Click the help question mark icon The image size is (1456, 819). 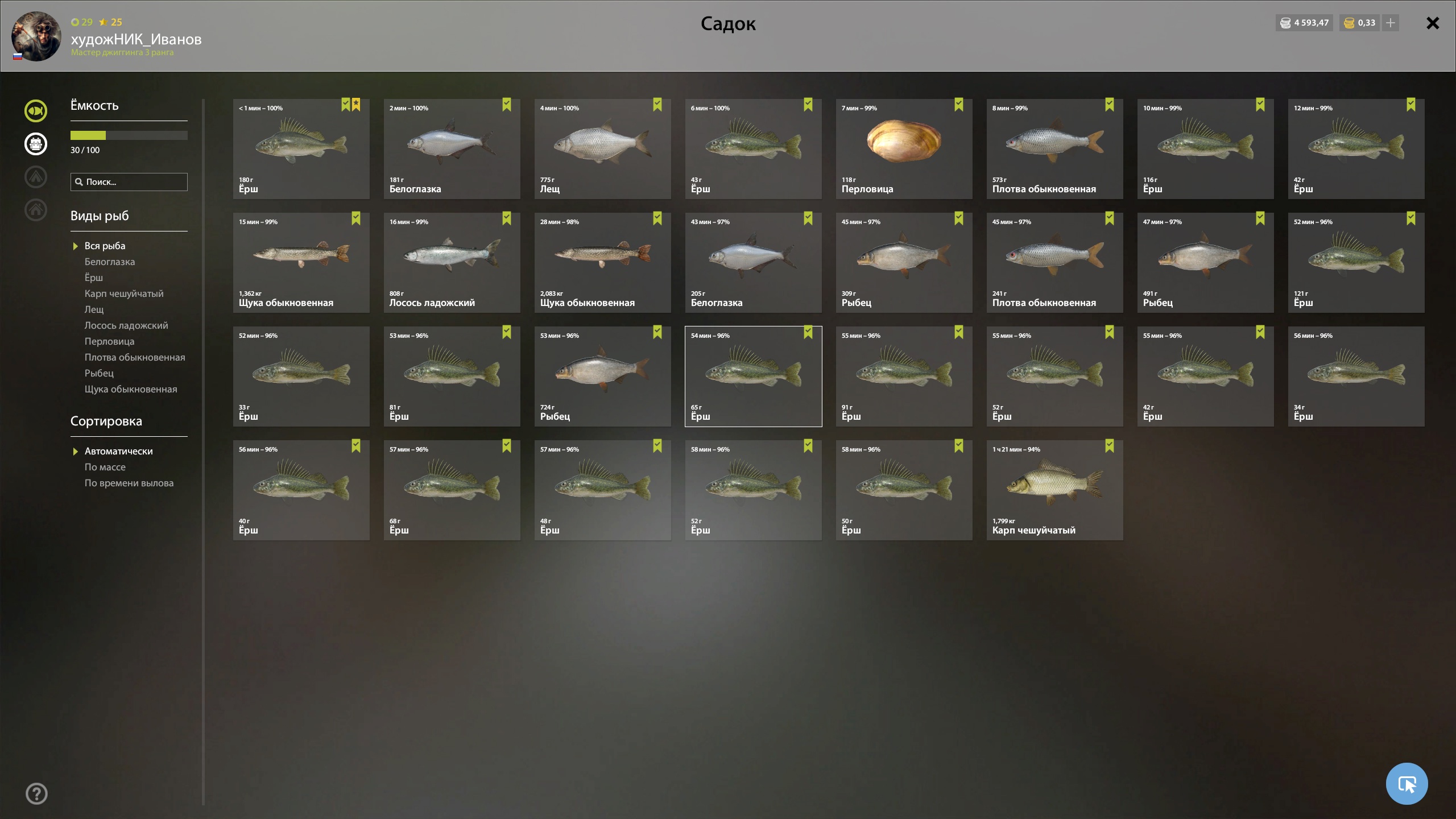click(x=36, y=793)
